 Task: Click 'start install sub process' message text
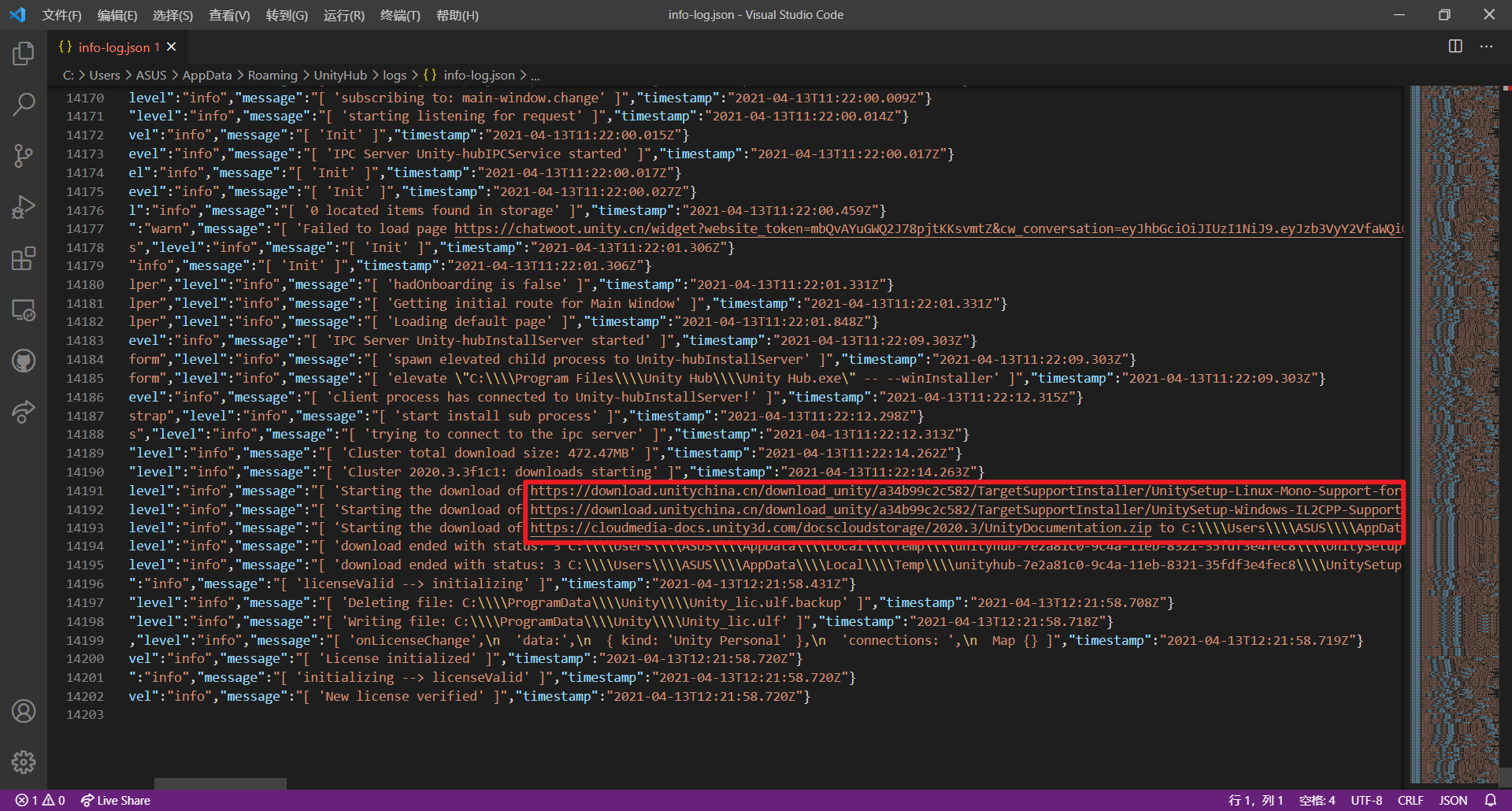(496, 416)
